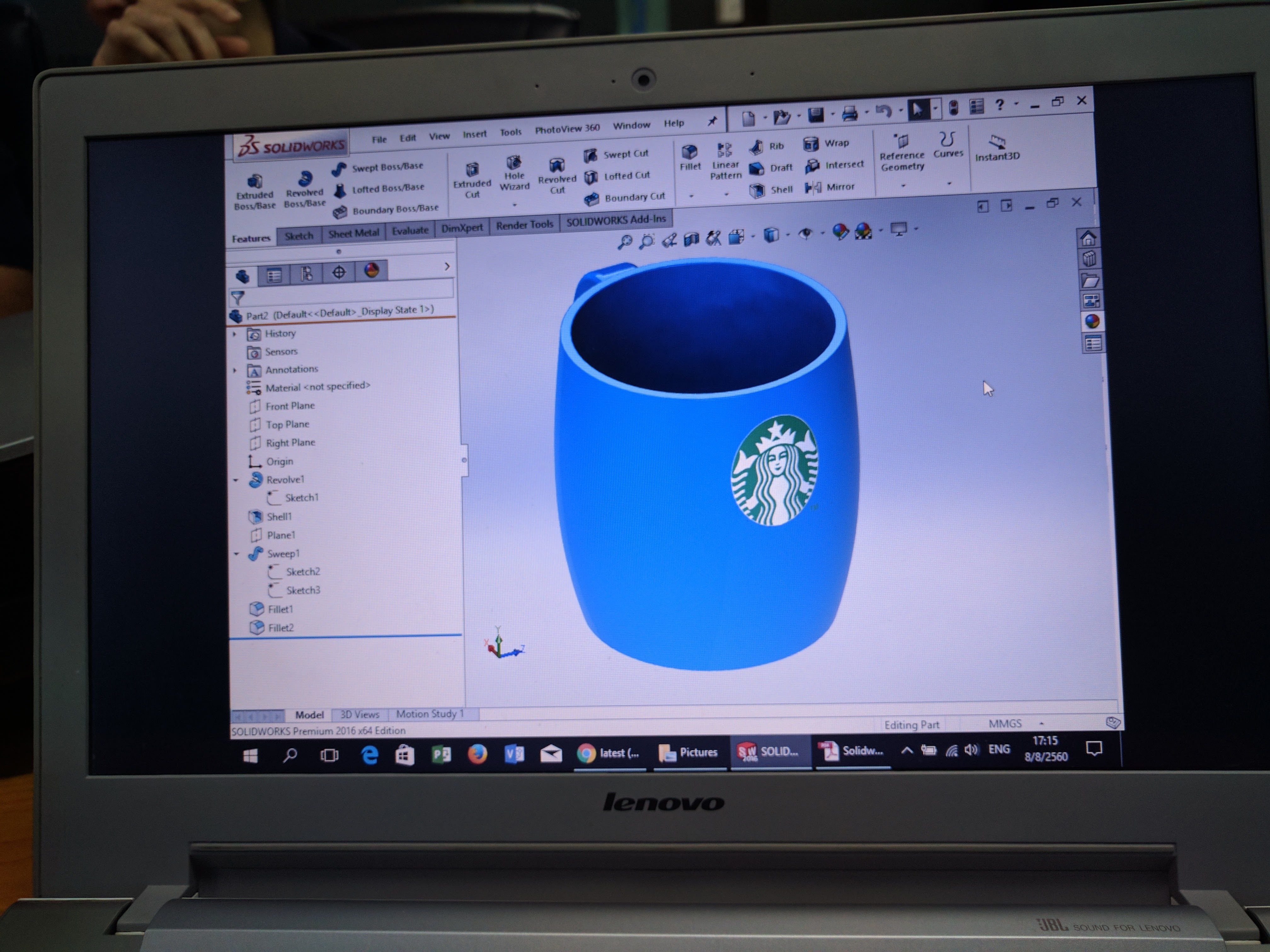This screenshot has width=1270, height=952.
Task: Select the Revolved Cut tool
Action: pos(556,176)
